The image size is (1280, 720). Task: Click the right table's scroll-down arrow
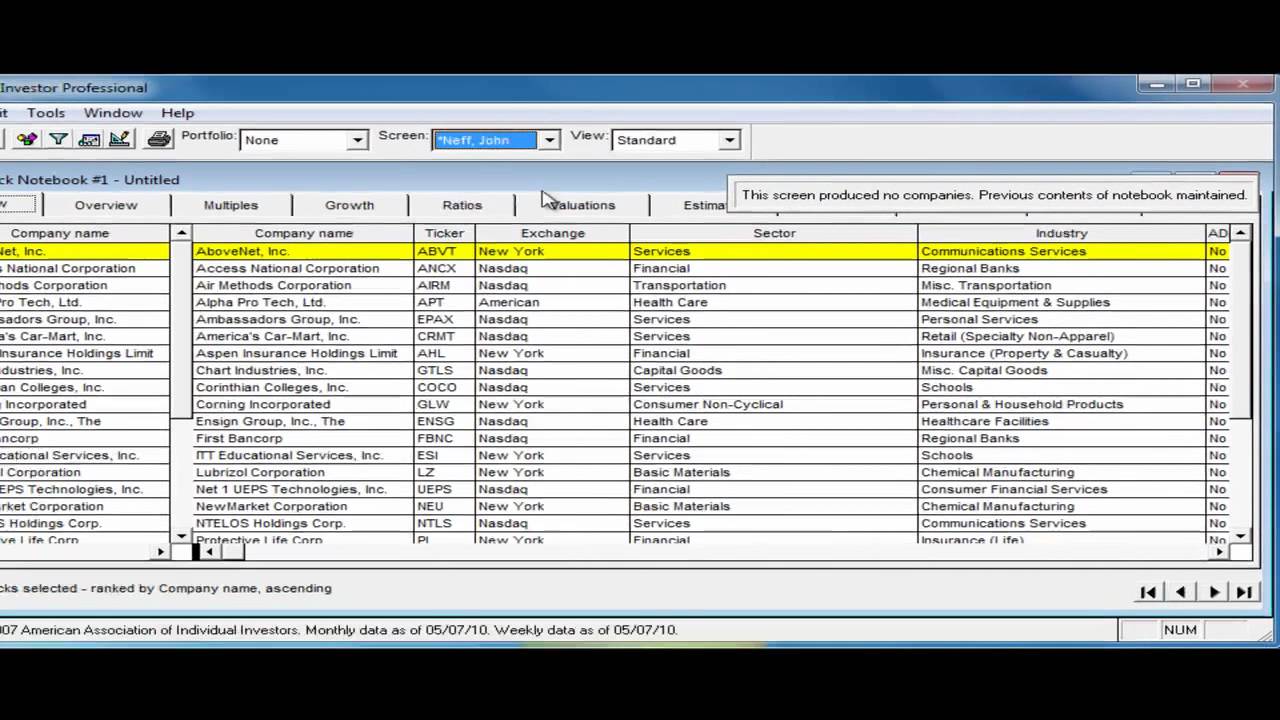point(1240,536)
